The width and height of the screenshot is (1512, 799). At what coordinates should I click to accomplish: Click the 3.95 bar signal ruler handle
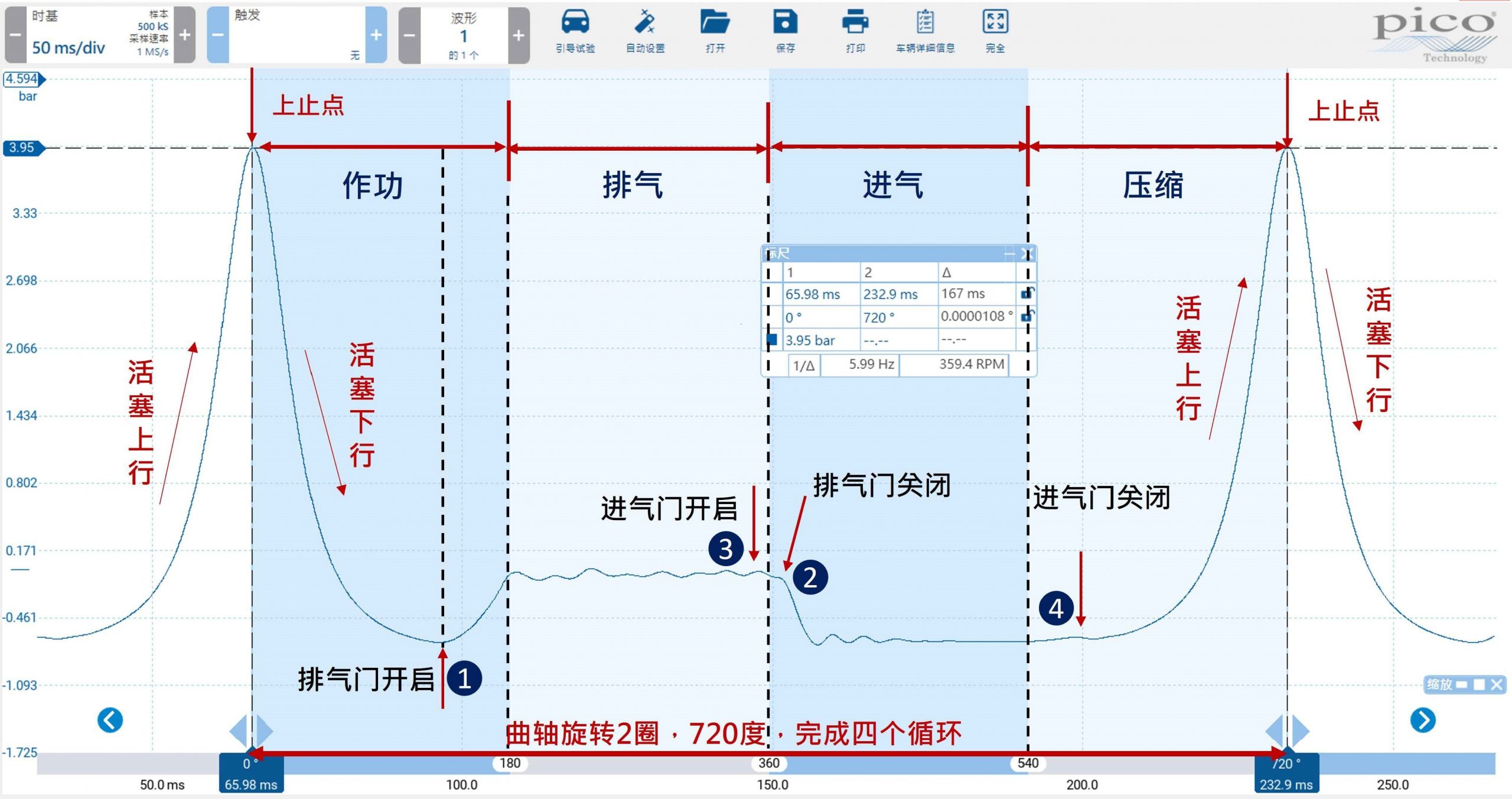22,148
